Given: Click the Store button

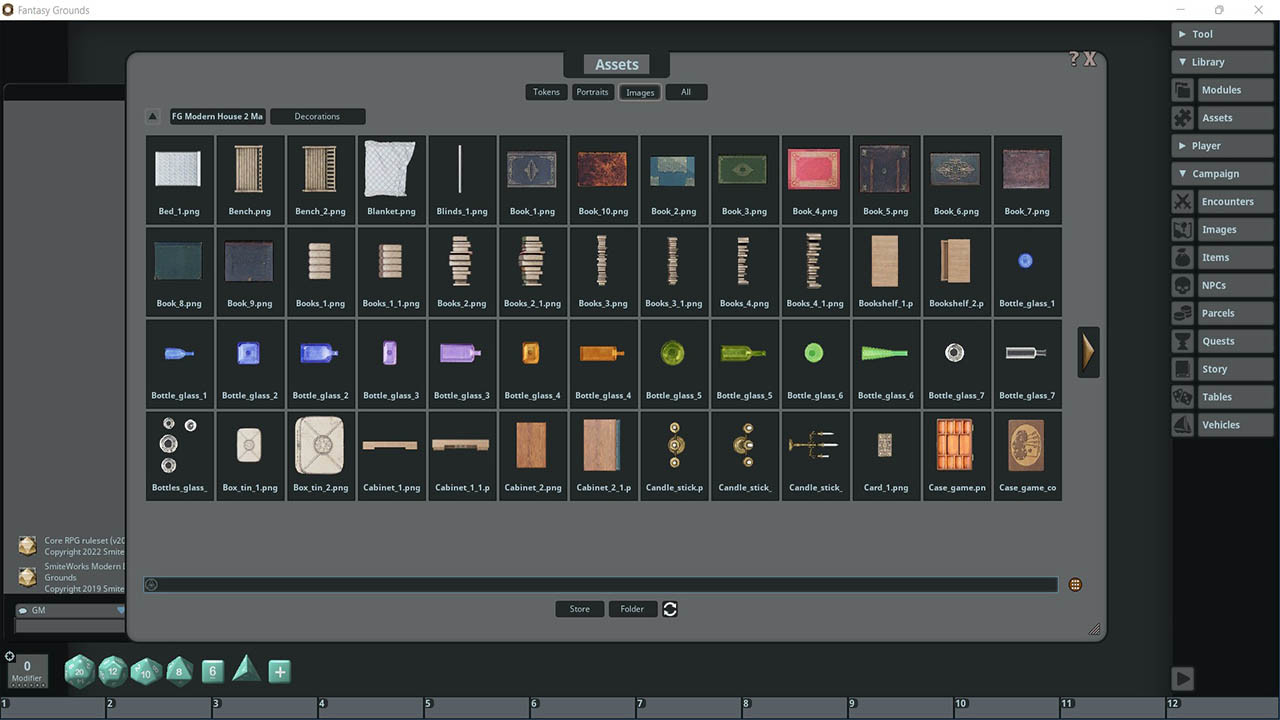Looking at the screenshot, I should (579, 608).
